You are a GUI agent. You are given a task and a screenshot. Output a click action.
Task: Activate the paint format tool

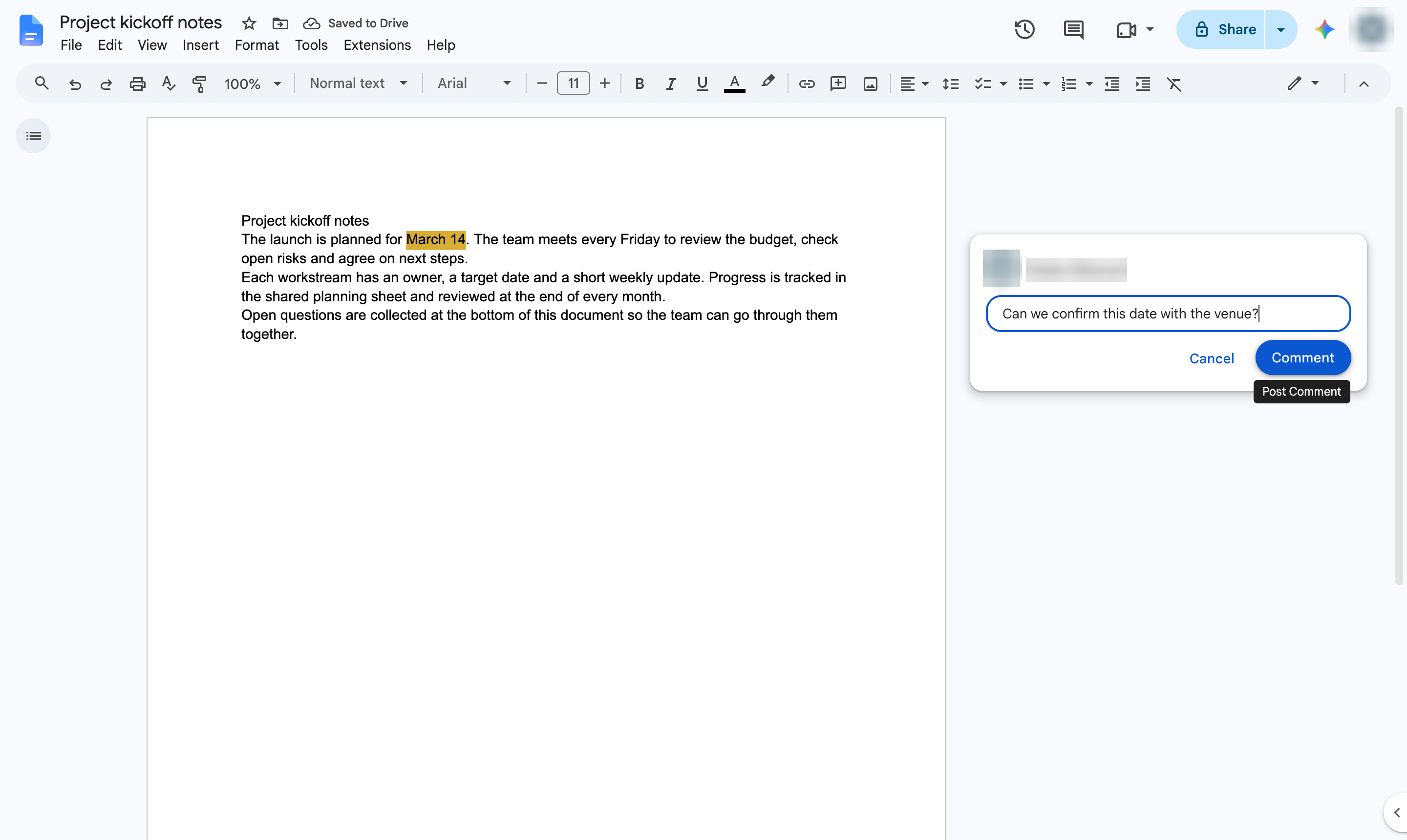(199, 84)
